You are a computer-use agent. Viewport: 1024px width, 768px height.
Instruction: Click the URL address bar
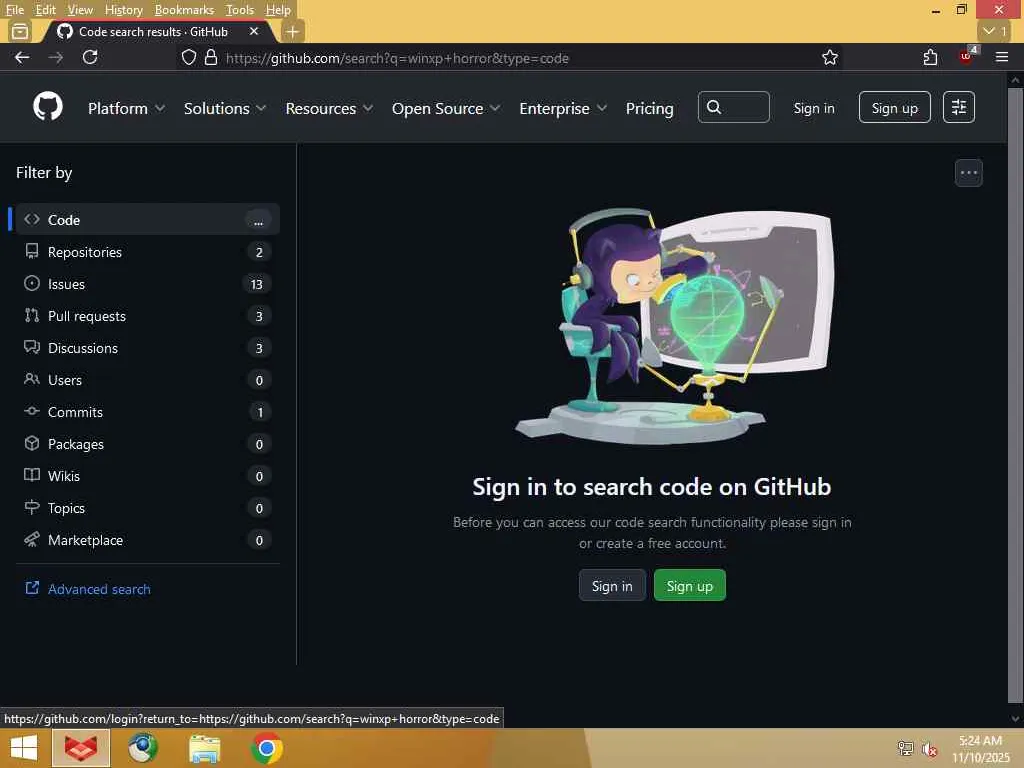coord(509,57)
